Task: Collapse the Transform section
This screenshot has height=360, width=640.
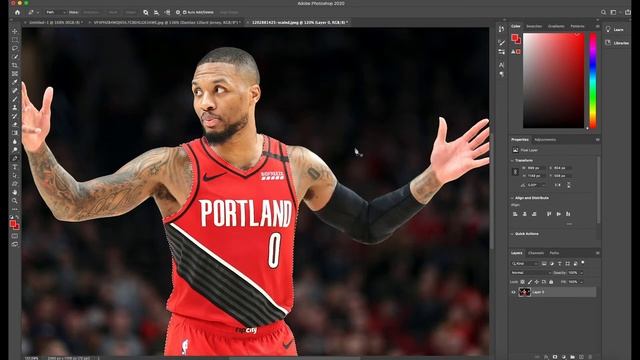Action: [x=513, y=160]
